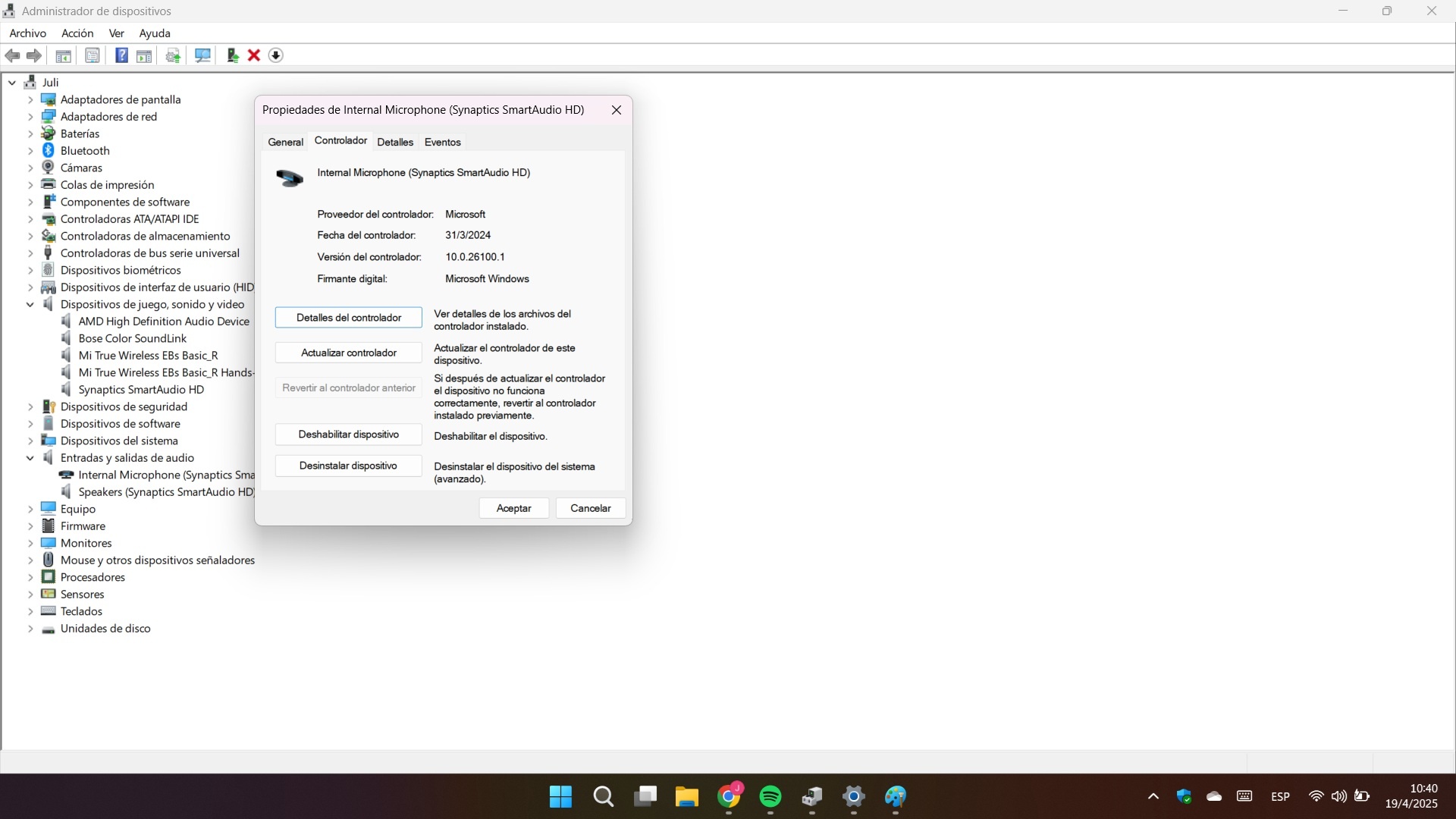1456x819 pixels.
Task: Open the Acción menu
Action: coord(77,33)
